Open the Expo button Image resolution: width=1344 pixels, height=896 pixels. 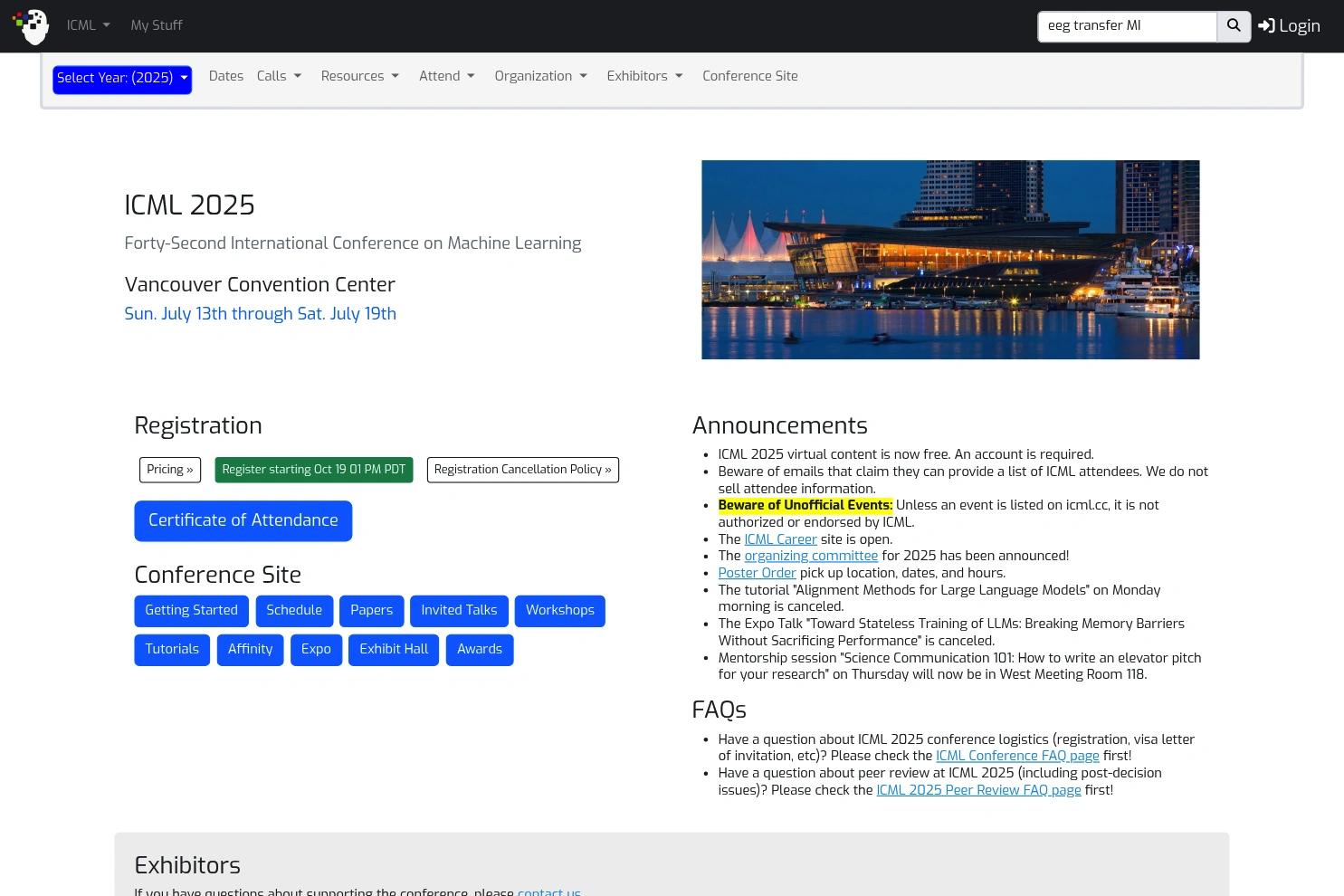click(x=316, y=650)
